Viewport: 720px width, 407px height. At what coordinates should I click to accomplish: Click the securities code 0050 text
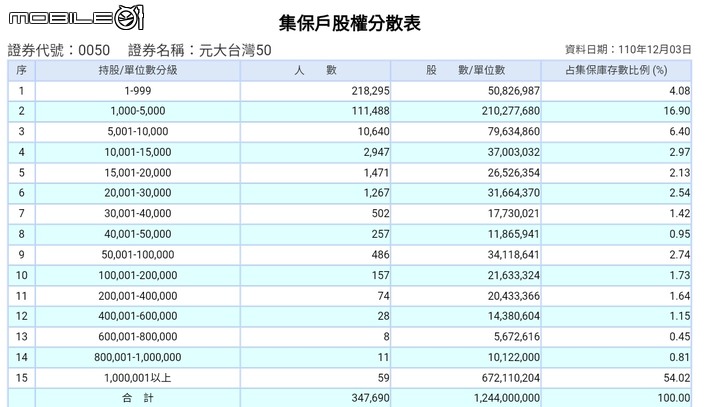point(94,50)
